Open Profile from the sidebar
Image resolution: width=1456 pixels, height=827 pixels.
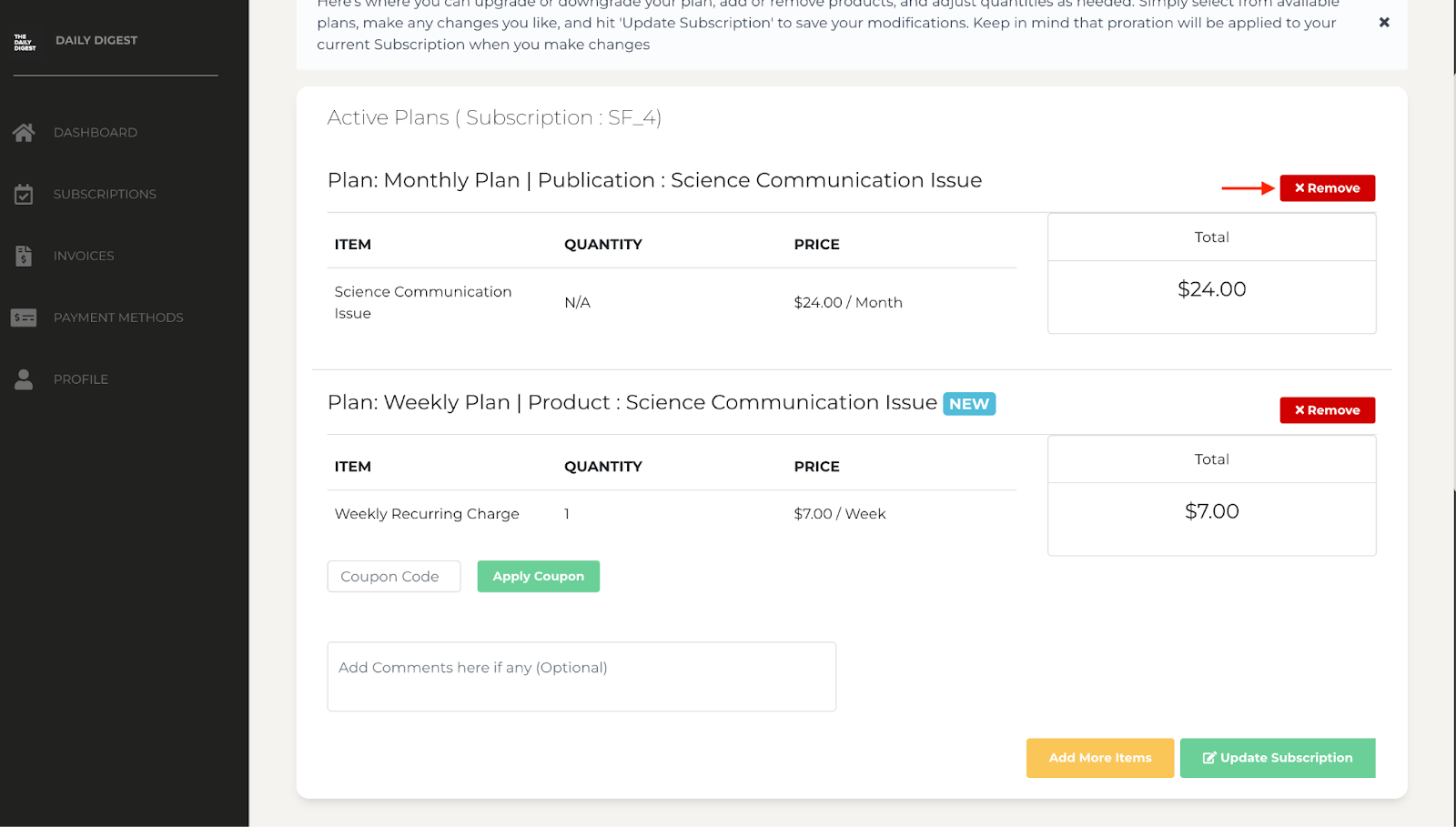(81, 379)
